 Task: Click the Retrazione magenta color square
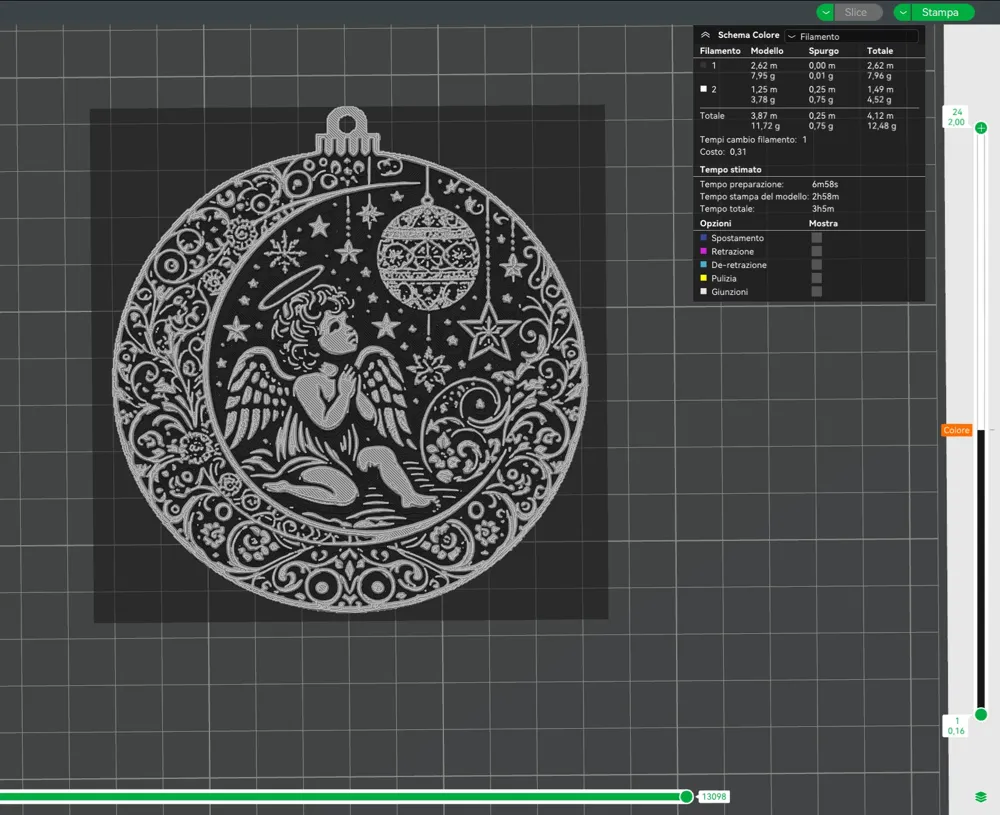click(703, 251)
